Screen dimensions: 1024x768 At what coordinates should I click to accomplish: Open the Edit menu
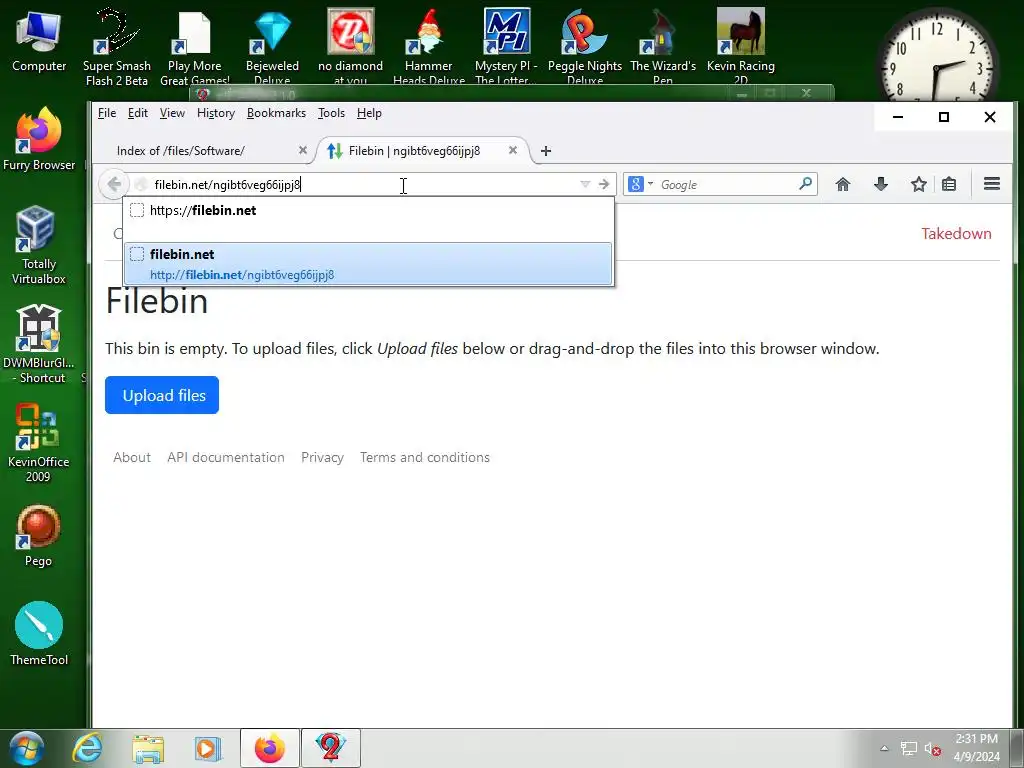pos(137,113)
